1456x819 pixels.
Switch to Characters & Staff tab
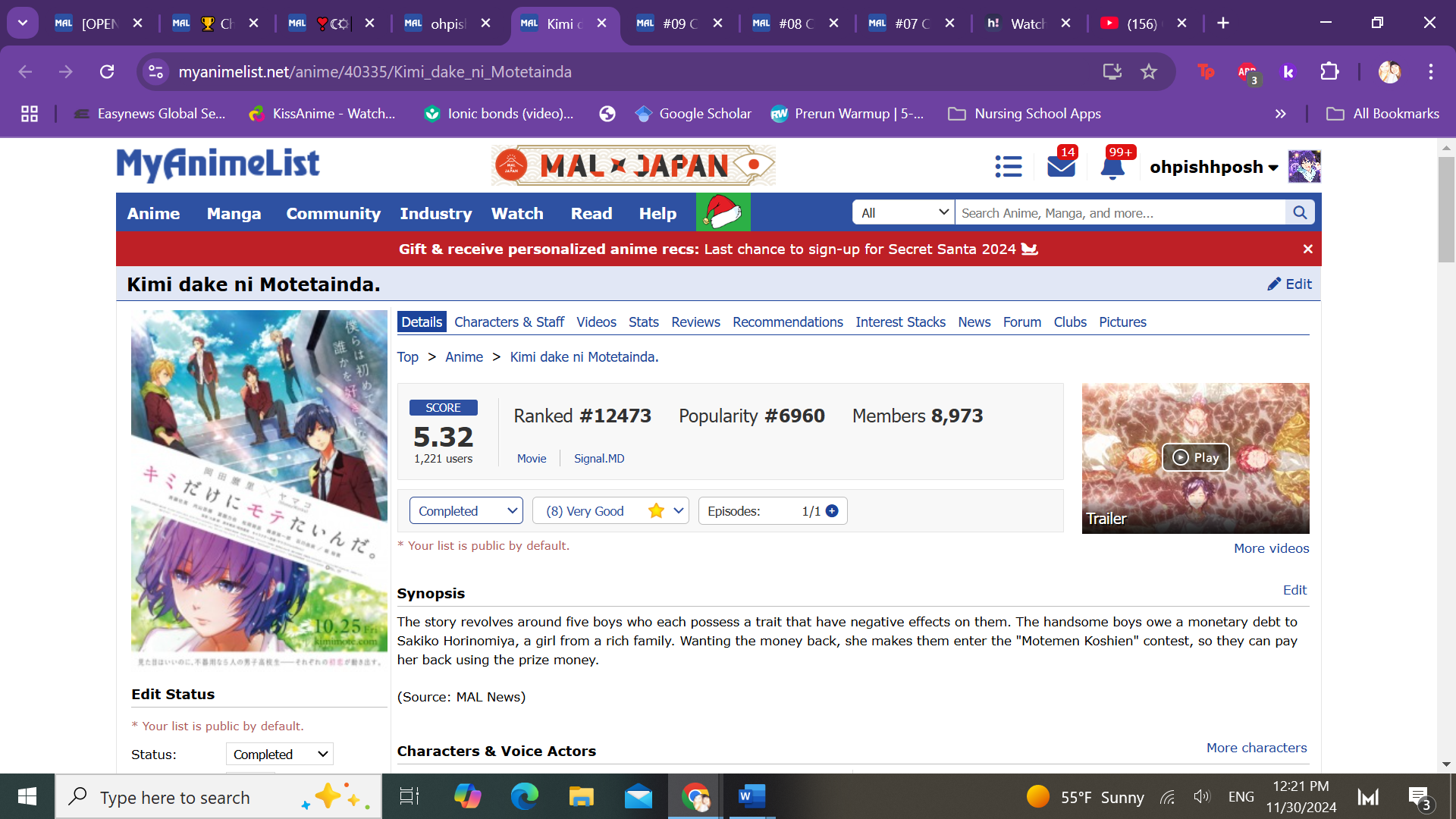(x=509, y=322)
